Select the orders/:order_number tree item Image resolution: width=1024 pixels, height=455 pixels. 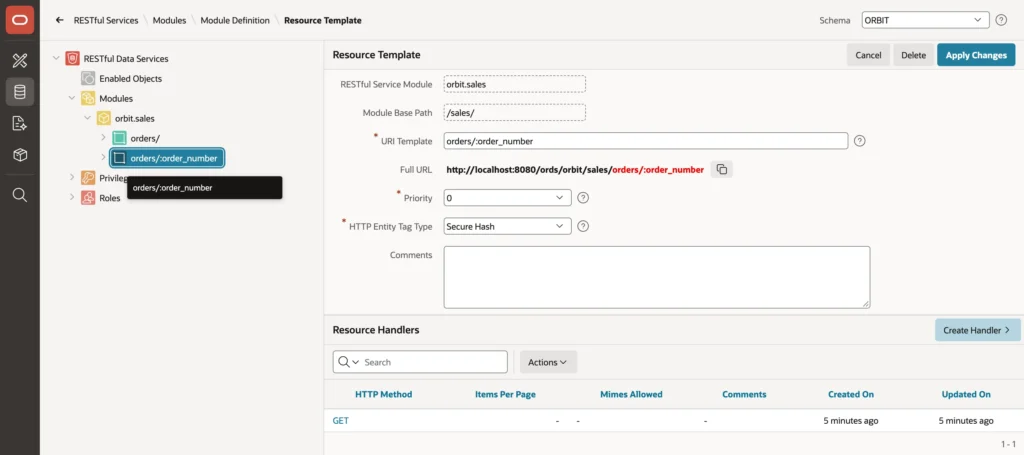(167, 157)
